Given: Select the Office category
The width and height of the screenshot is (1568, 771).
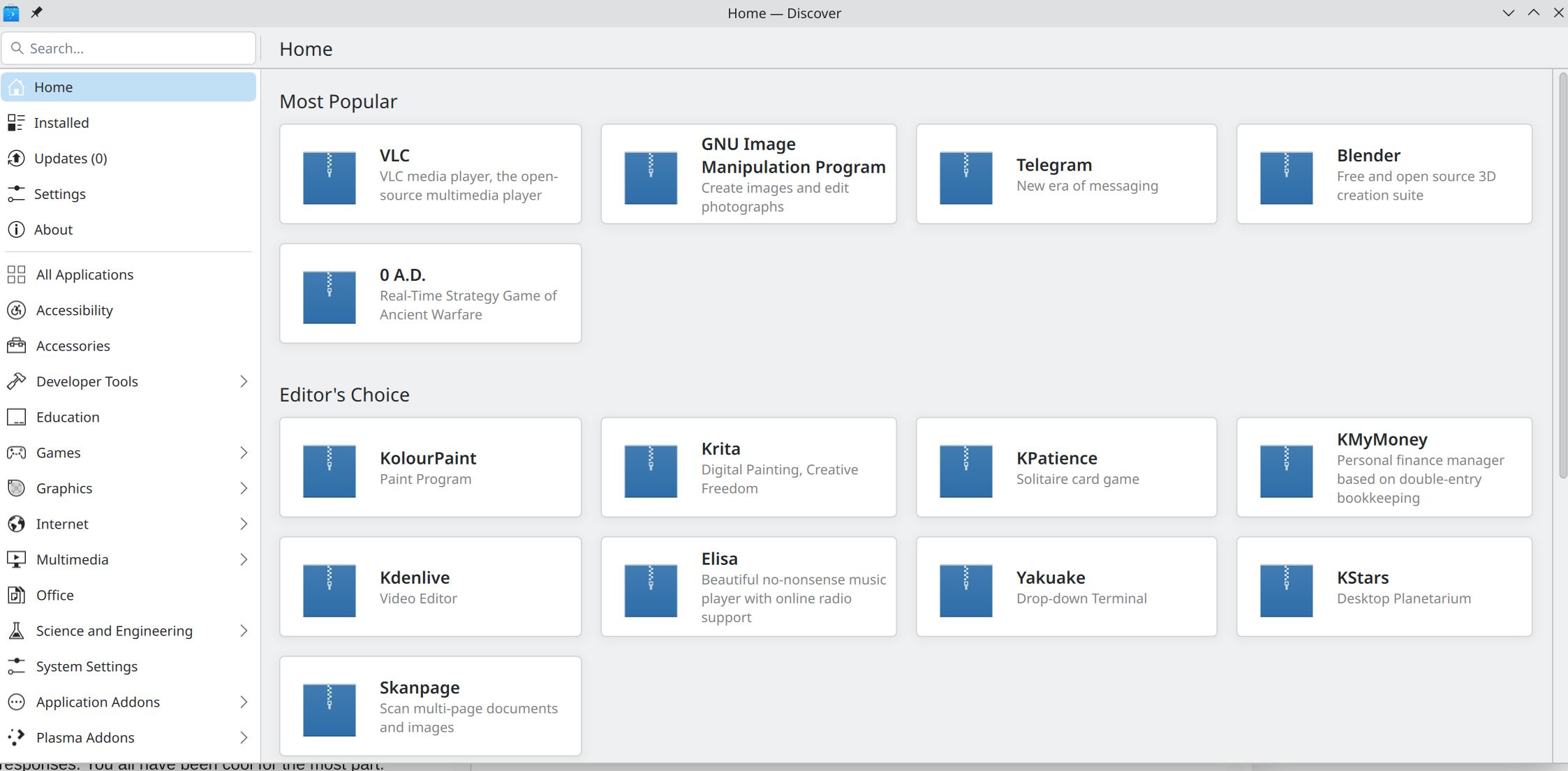Looking at the screenshot, I should [x=128, y=595].
